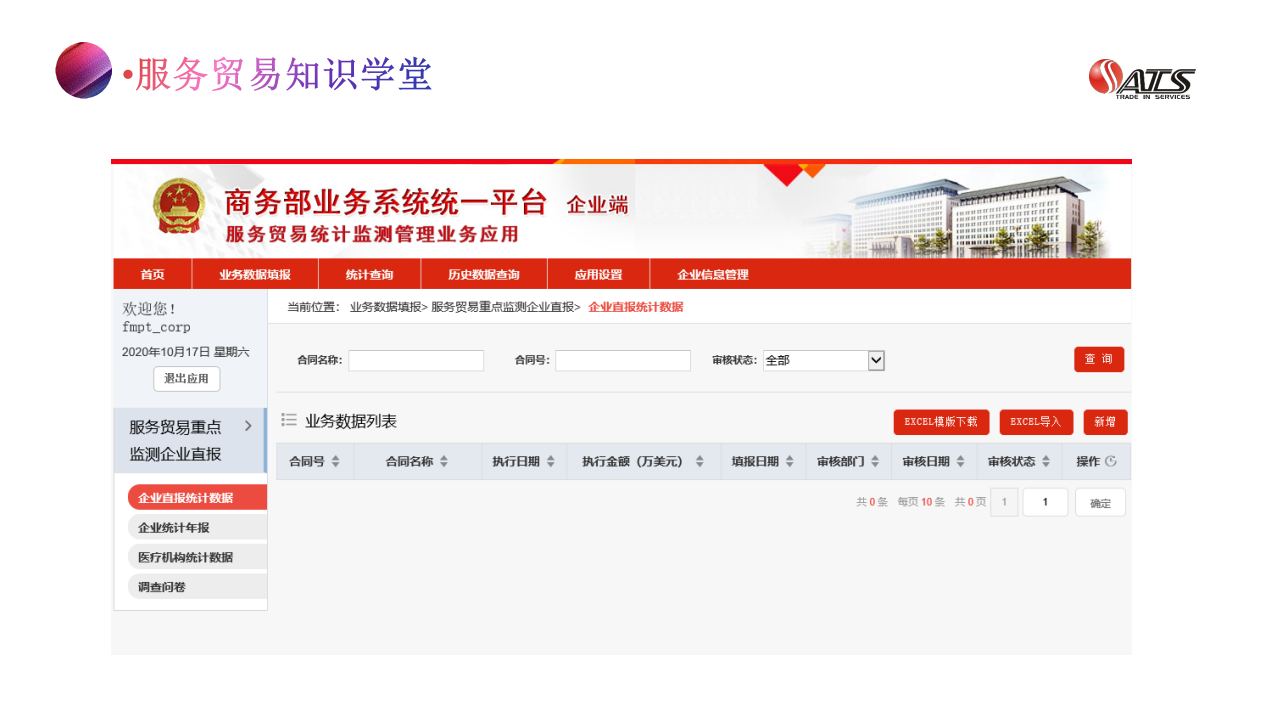Image resolution: width=1280 pixels, height=720 pixels.
Task: Click the ATS Trade in Services logo
Action: point(1142,79)
